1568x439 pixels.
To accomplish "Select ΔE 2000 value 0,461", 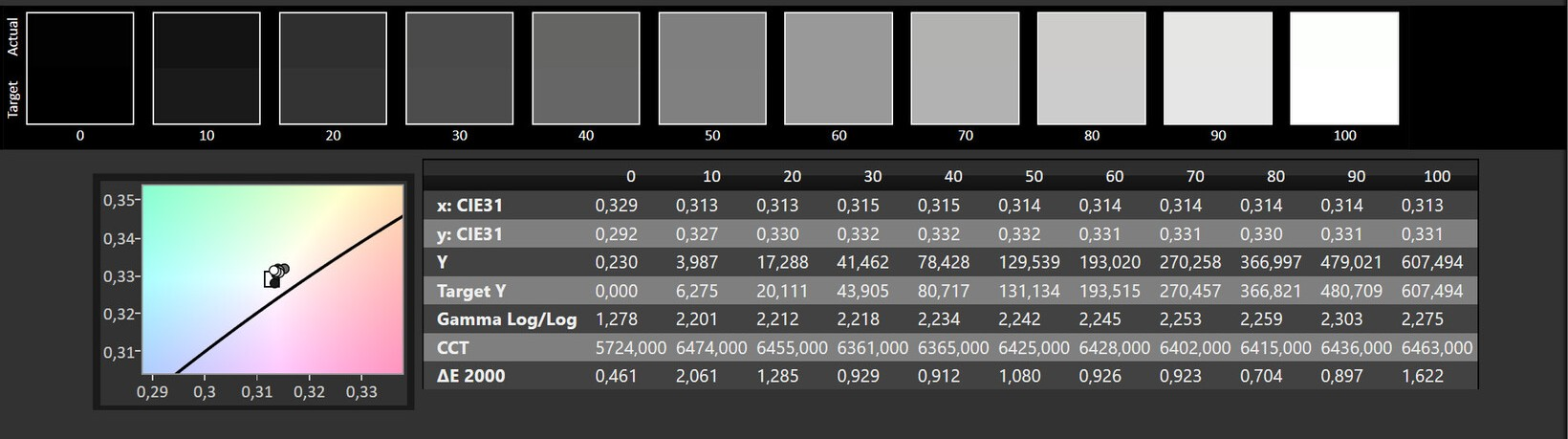I will (x=616, y=376).
